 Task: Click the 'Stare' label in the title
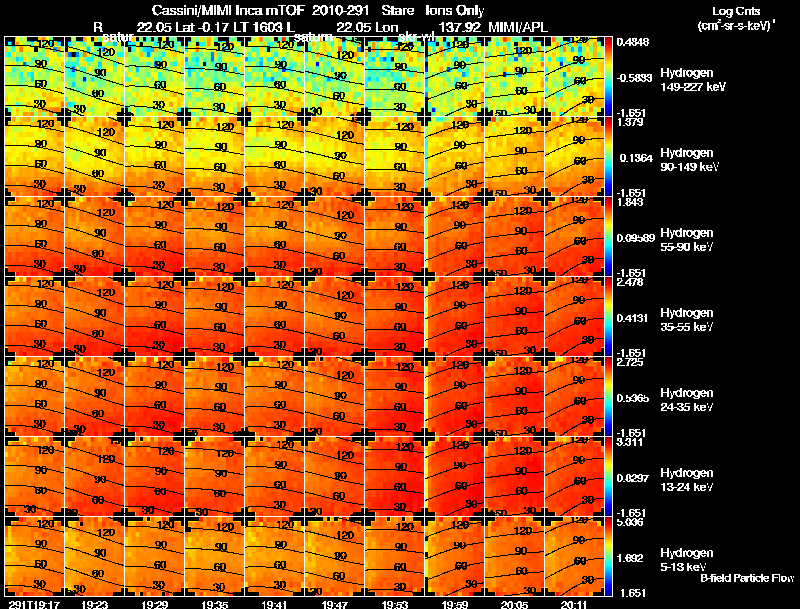click(x=397, y=11)
